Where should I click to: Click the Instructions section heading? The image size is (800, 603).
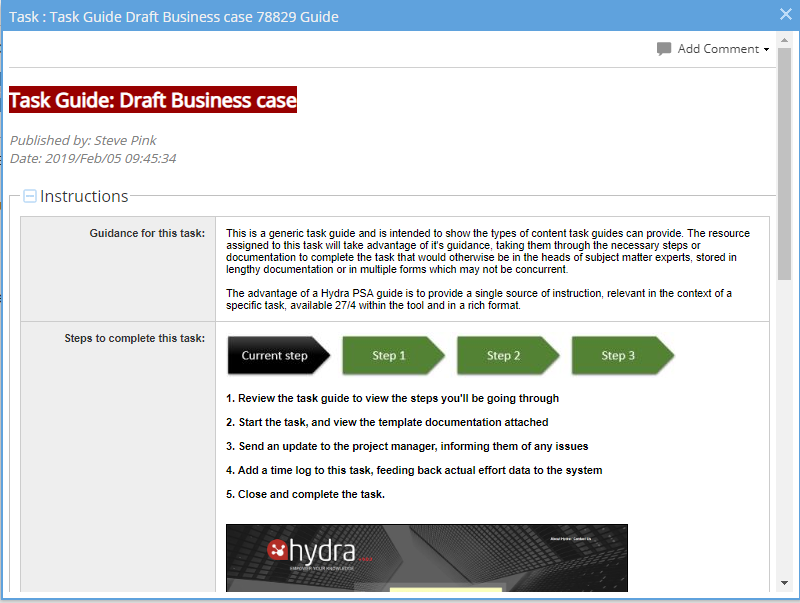coord(84,196)
